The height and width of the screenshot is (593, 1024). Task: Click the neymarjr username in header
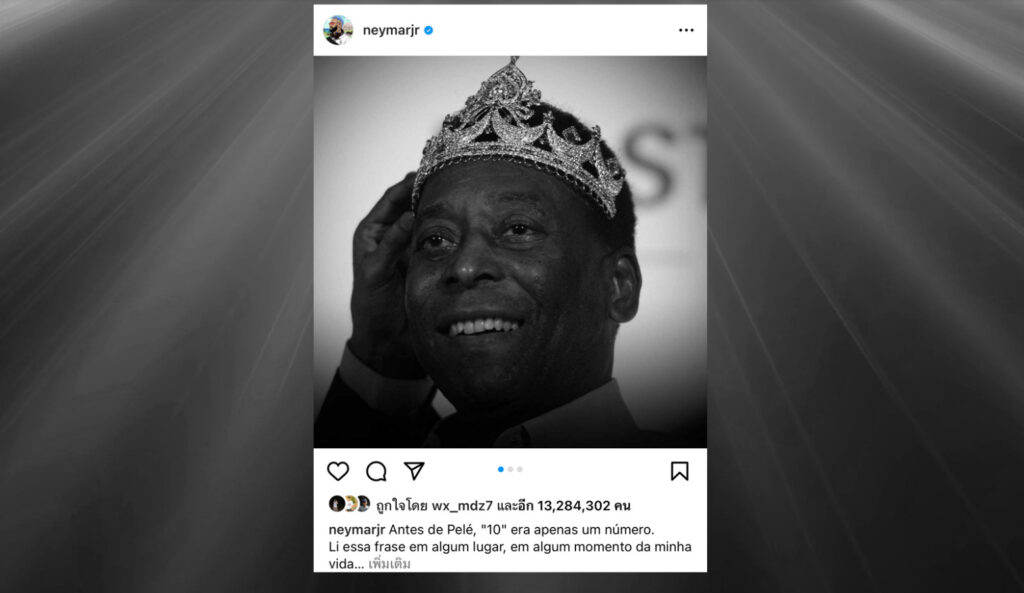tap(391, 30)
